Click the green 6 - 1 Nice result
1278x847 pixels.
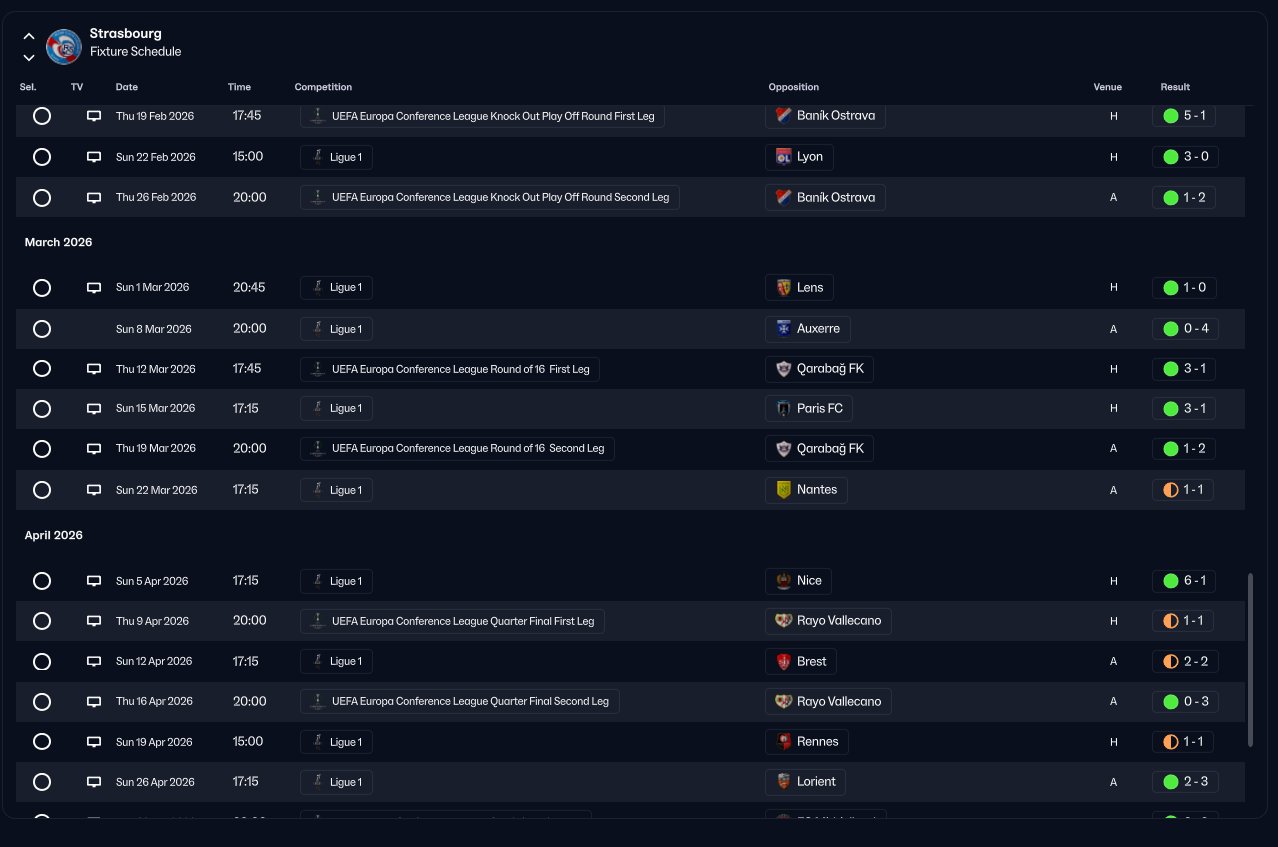(x=1185, y=581)
